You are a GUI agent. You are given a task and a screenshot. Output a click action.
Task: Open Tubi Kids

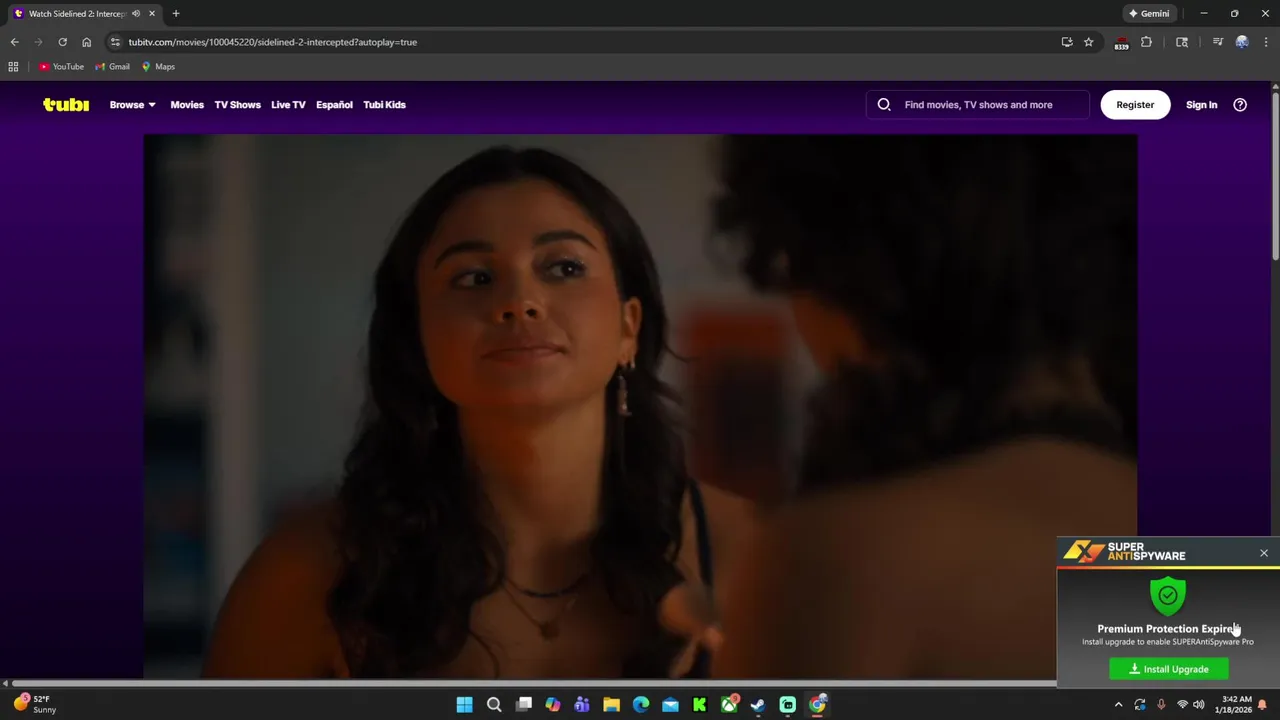[384, 104]
